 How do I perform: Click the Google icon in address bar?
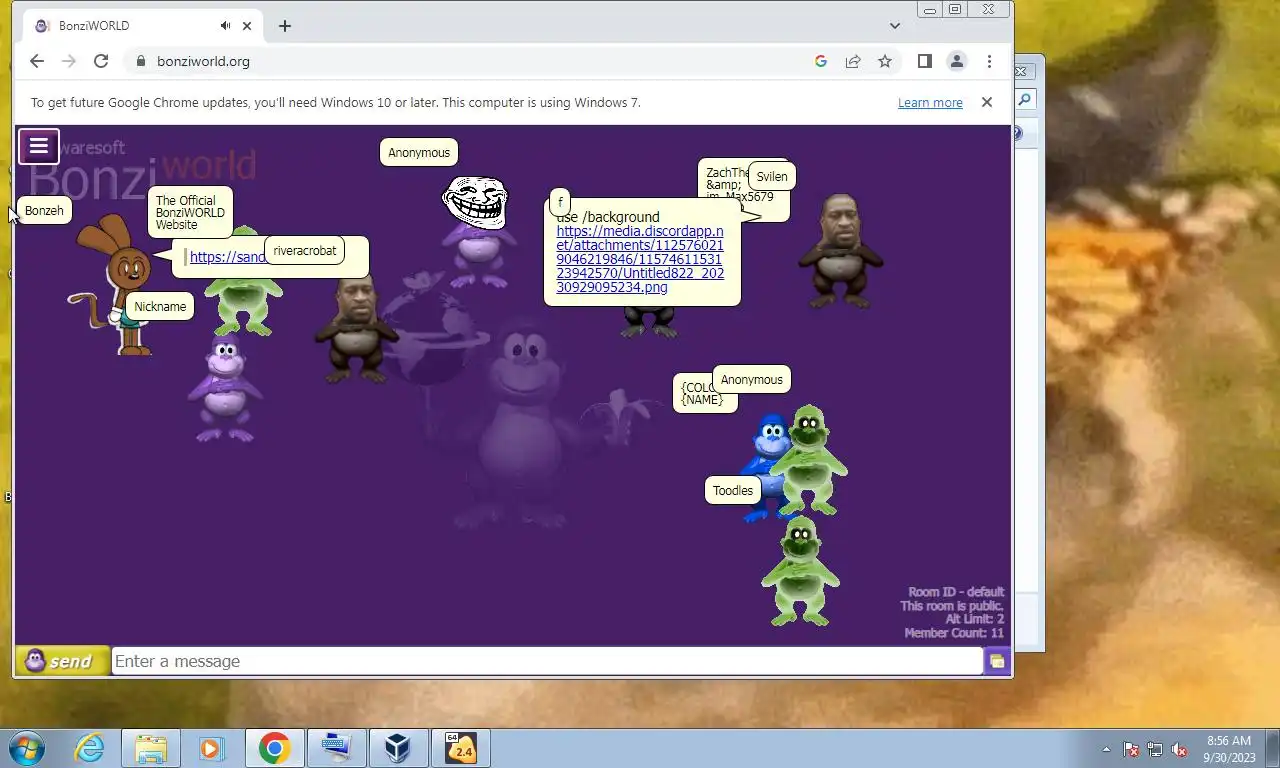coord(821,61)
